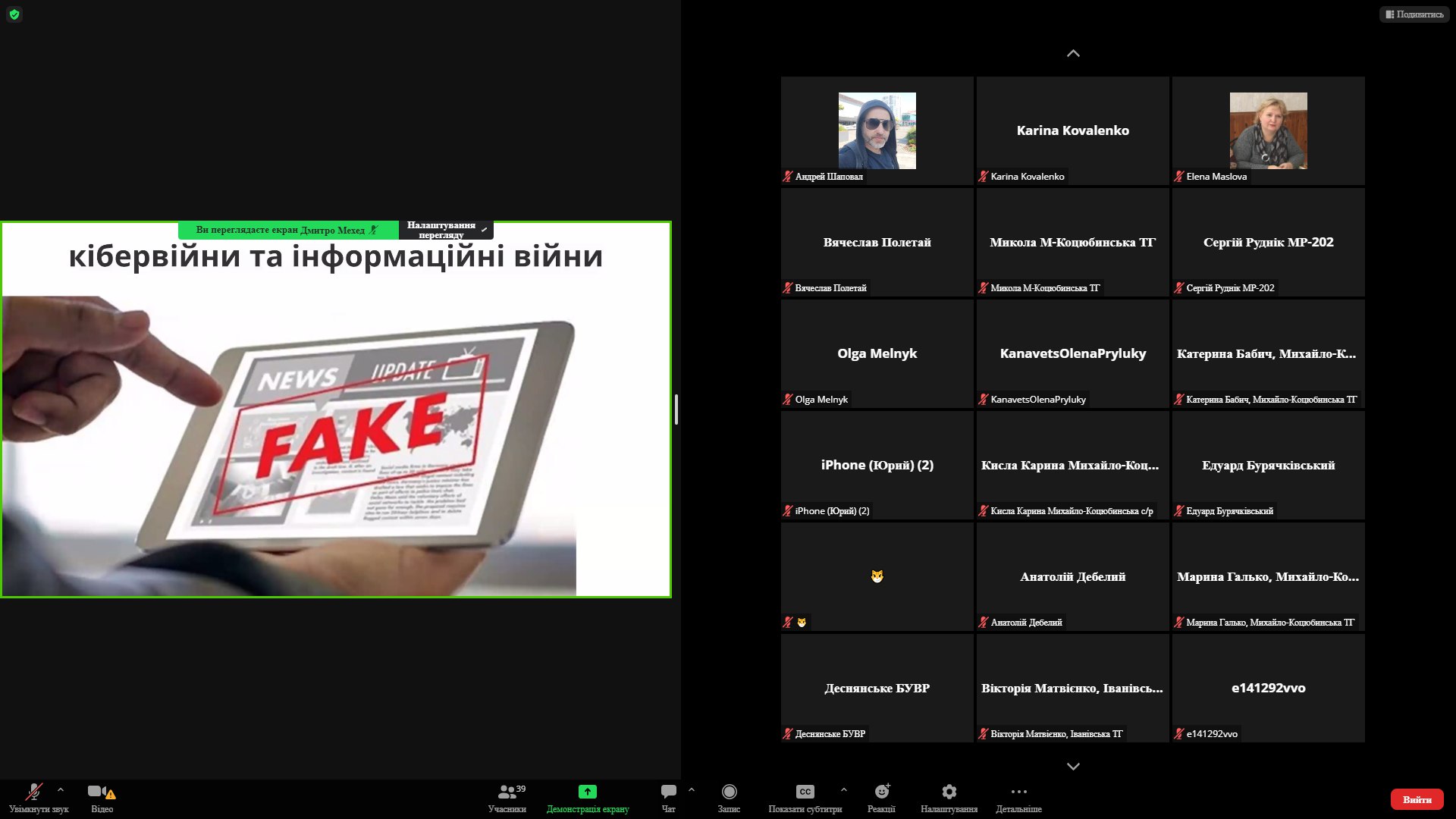
Task: Expand audio options arrow next to microphone
Action: [x=61, y=790]
